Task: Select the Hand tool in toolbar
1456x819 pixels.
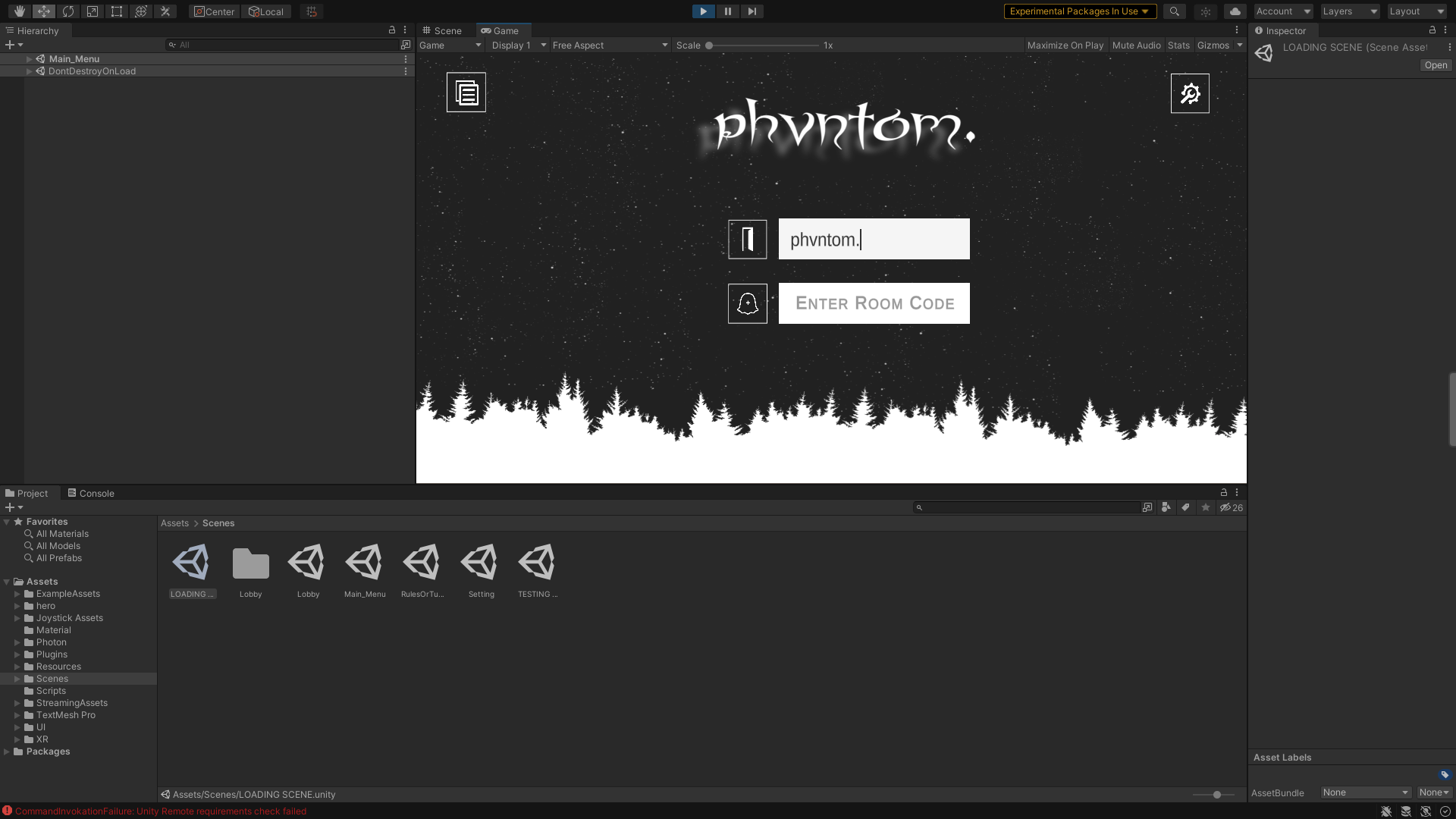Action: click(x=19, y=11)
